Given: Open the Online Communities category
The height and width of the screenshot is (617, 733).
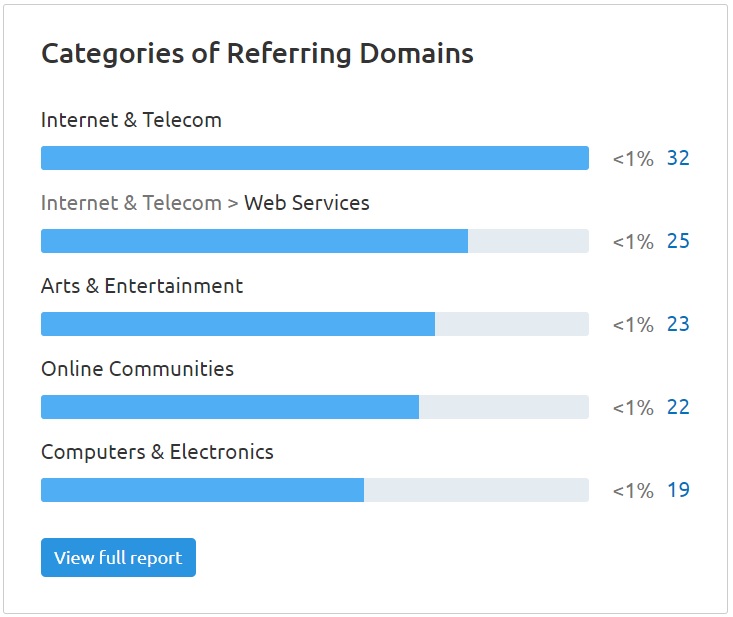Looking at the screenshot, I should (137, 369).
